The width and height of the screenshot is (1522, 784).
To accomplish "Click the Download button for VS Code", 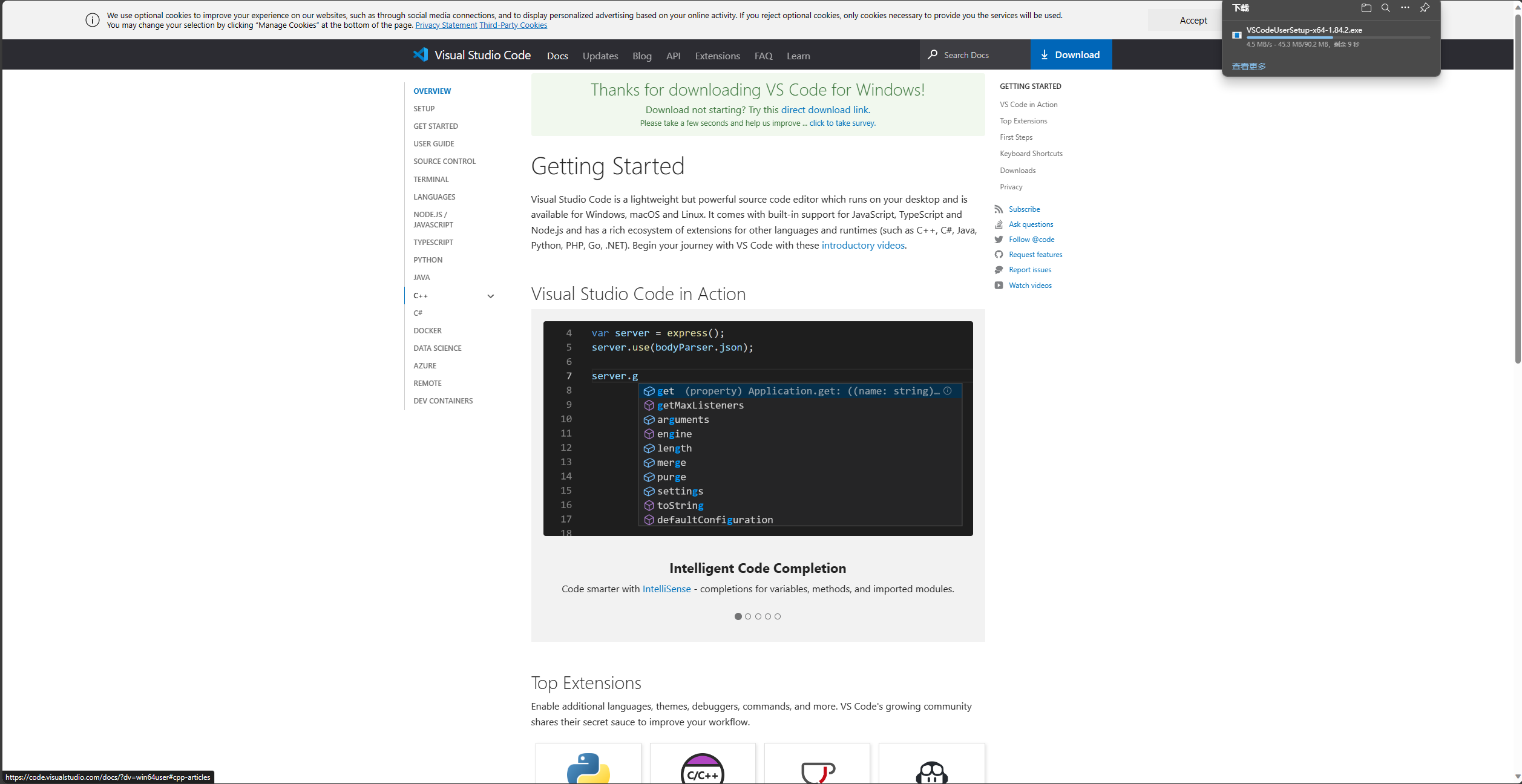I will tap(1071, 55).
